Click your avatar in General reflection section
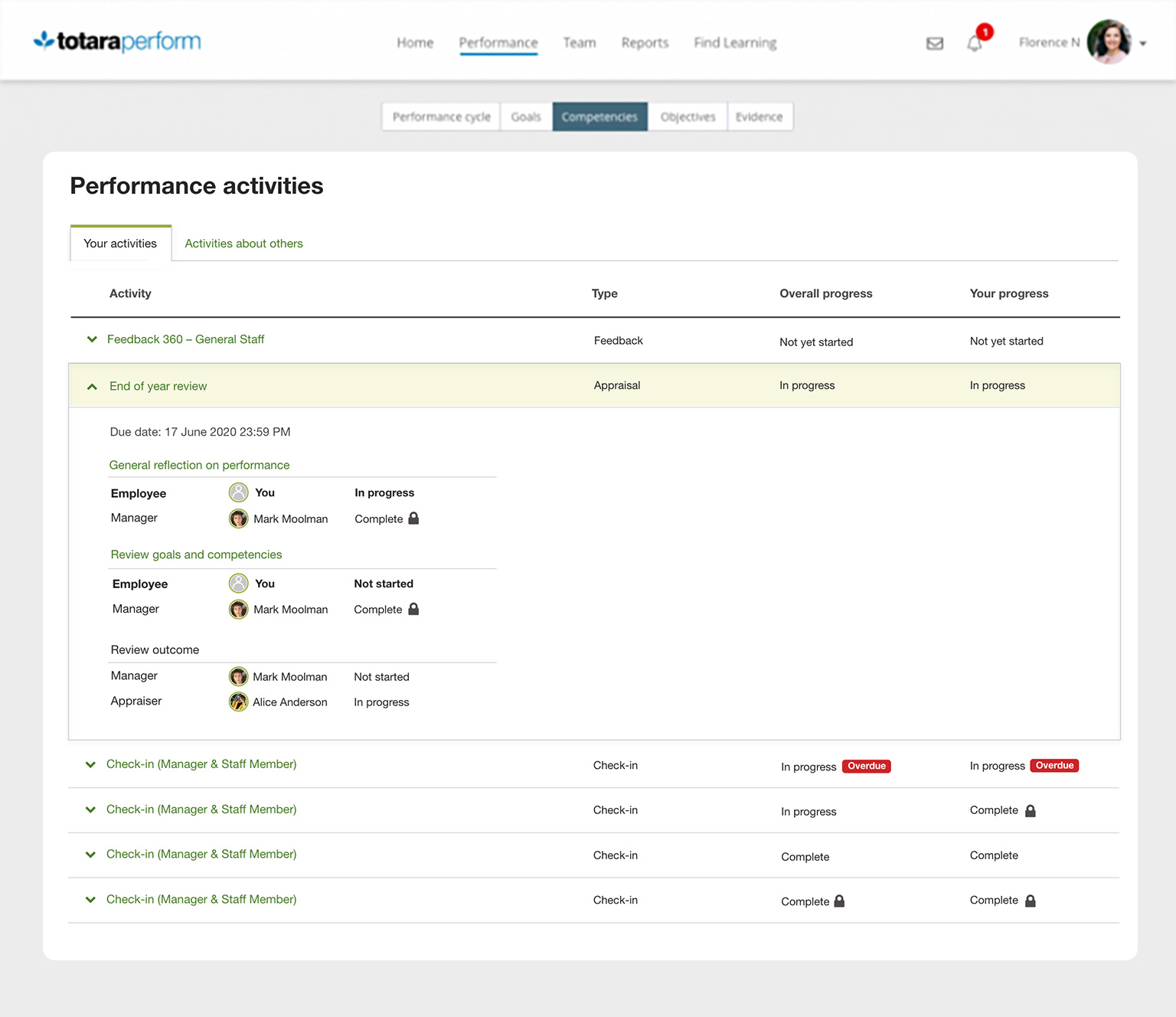Image resolution: width=1176 pixels, height=1017 pixels. tap(239, 492)
